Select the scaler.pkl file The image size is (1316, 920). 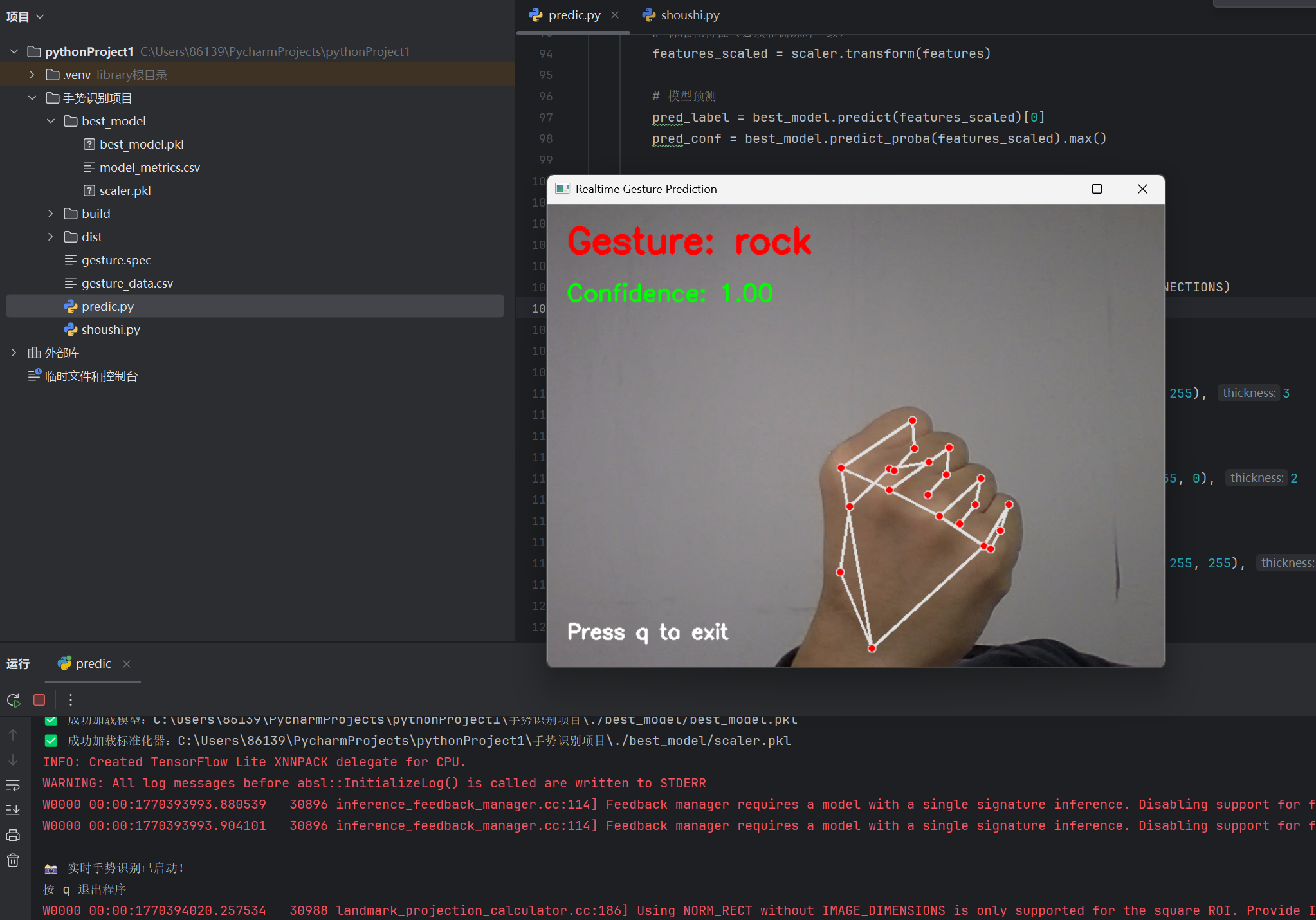tap(125, 190)
